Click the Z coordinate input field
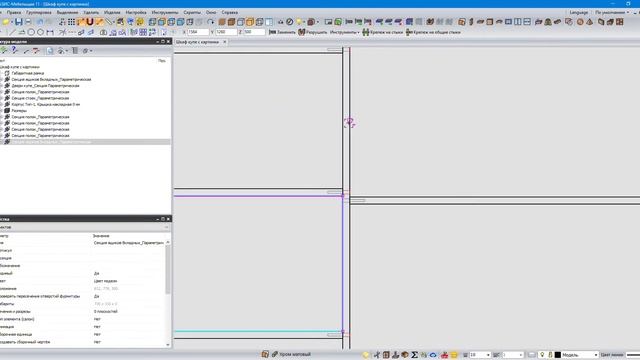This screenshot has width=640, height=360. click(x=254, y=32)
